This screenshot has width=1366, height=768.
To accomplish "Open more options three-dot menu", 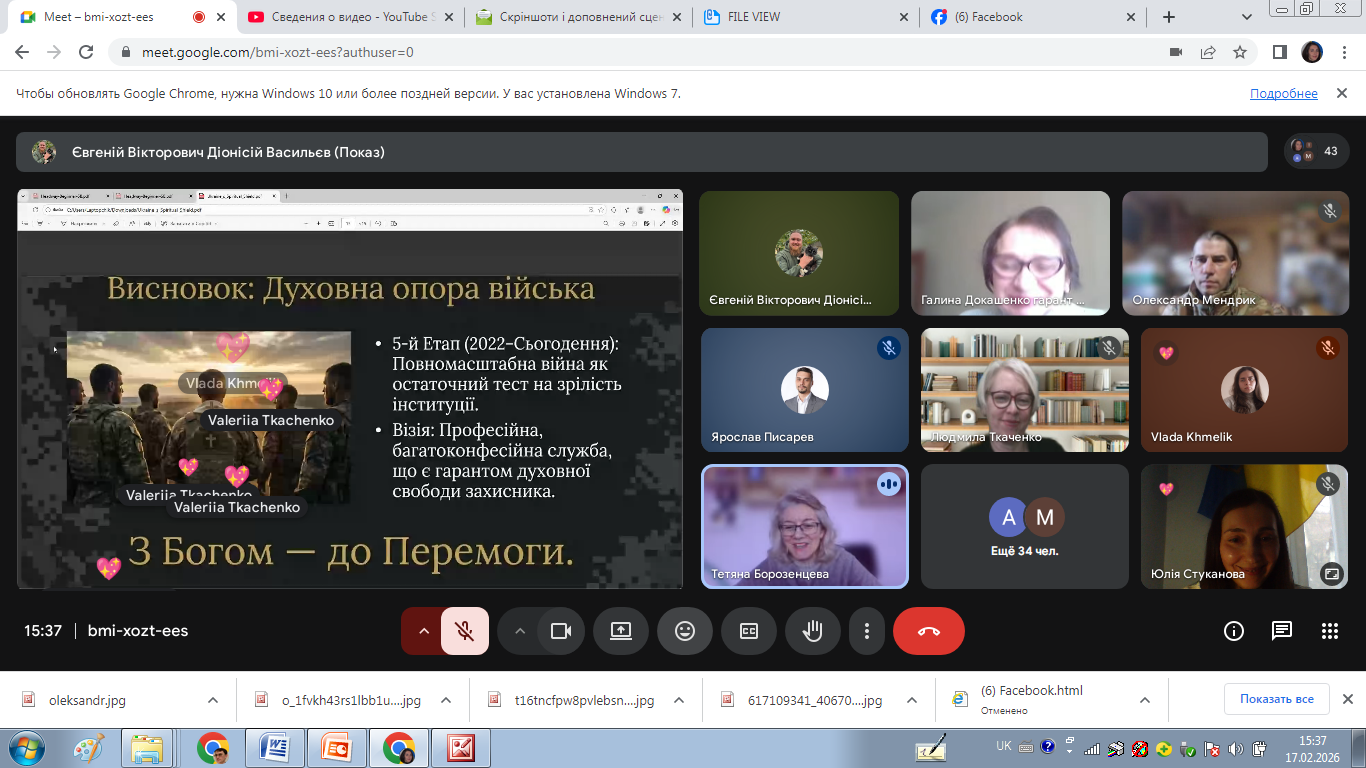I will [x=867, y=631].
